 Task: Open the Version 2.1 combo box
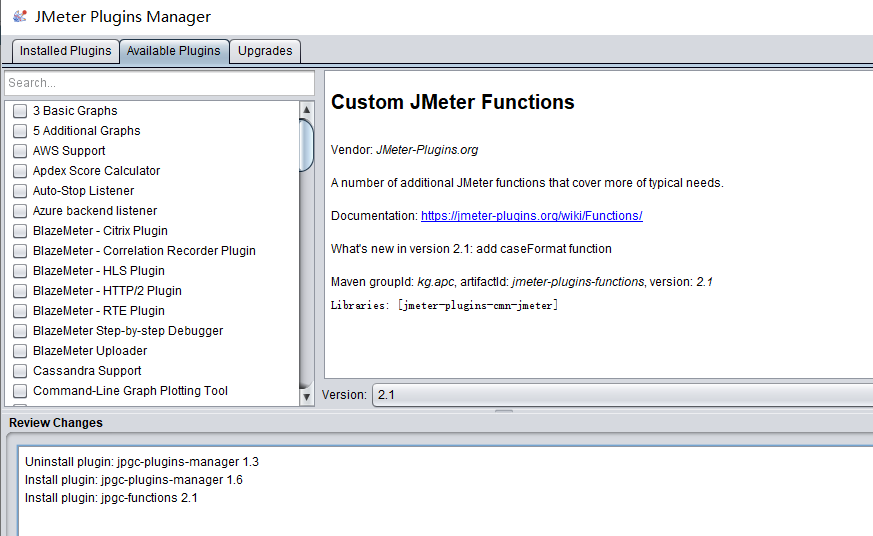click(x=622, y=395)
